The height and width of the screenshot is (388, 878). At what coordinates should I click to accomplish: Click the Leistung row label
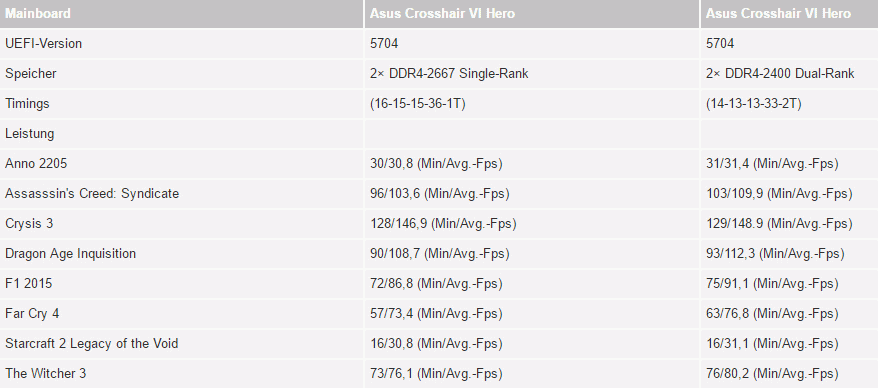click(30, 133)
